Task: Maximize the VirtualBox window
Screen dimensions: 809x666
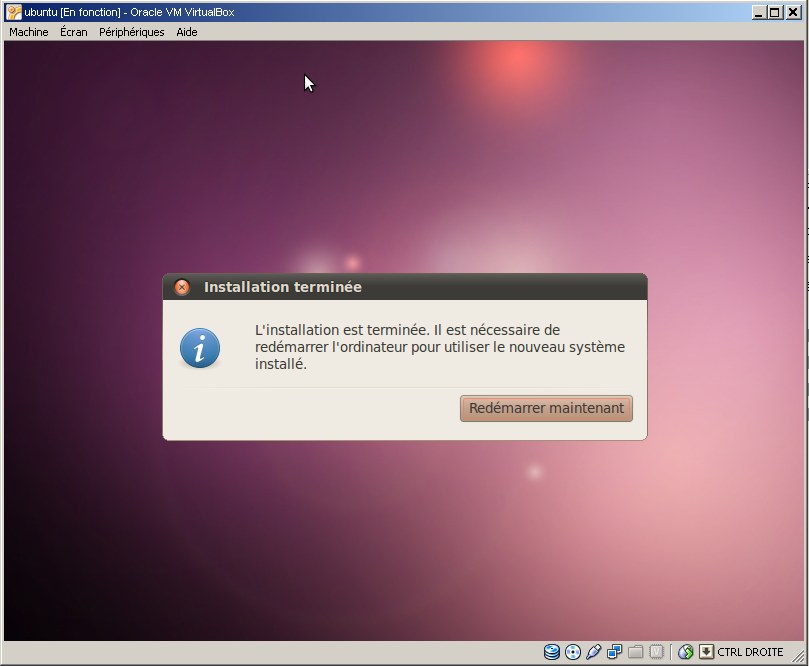Action: (x=775, y=12)
